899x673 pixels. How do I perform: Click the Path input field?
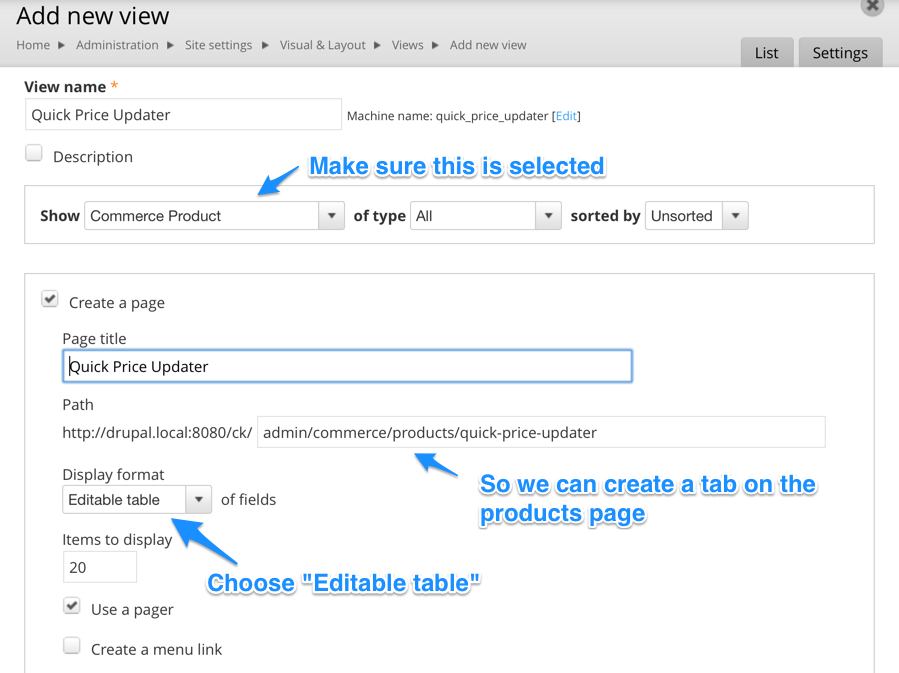(x=541, y=432)
